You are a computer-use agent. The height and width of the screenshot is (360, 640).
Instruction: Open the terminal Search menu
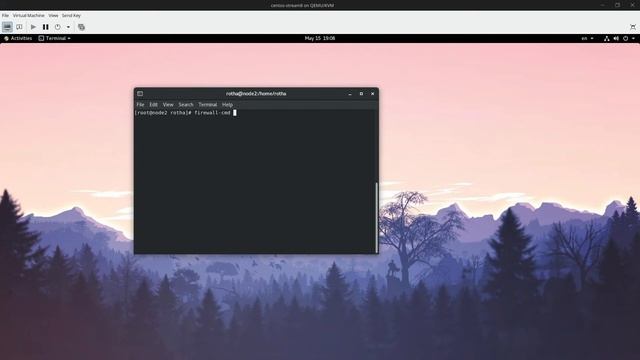186,104
